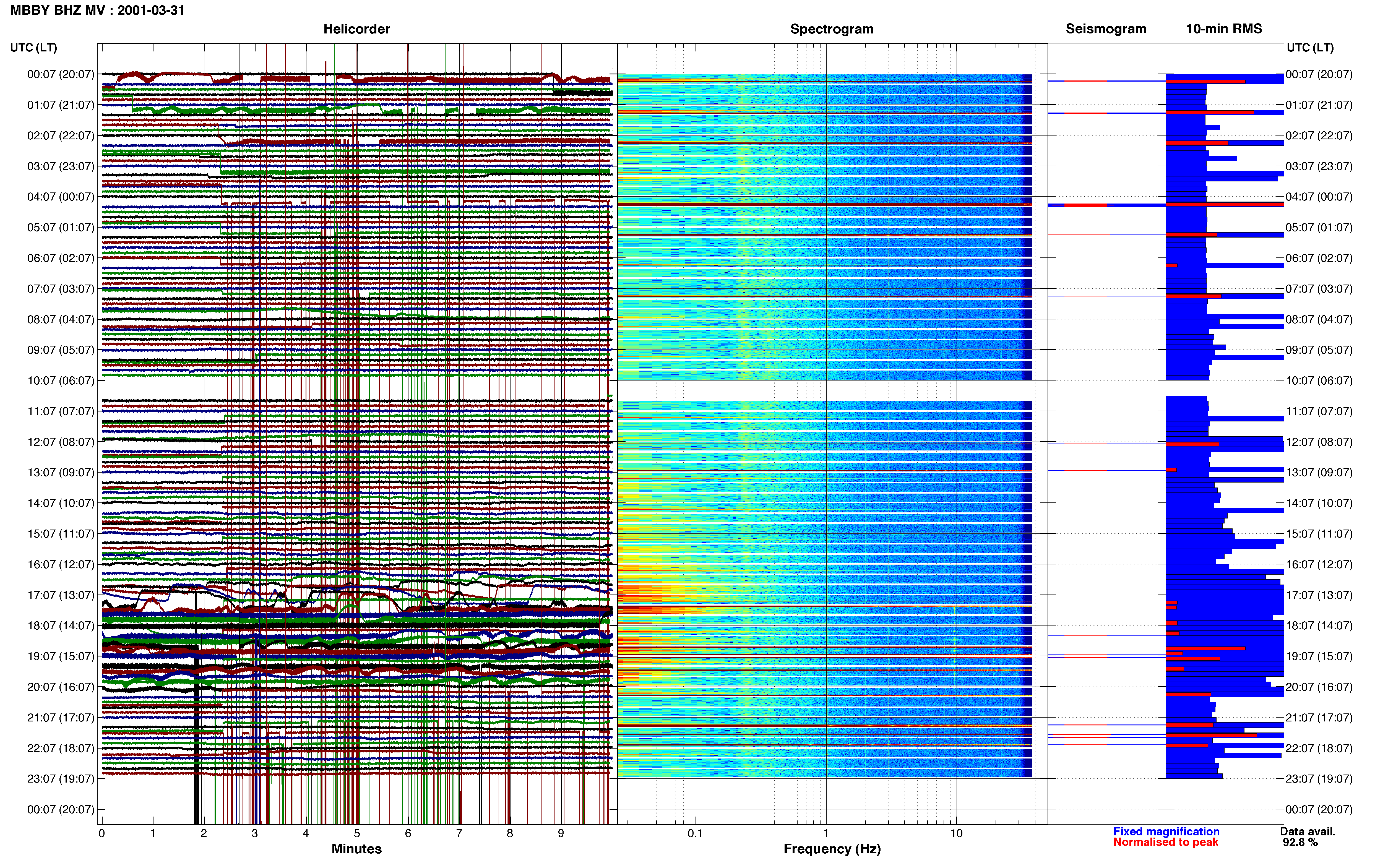Click the "5" tick on the Minutes axis
Image resolution: width=1388 pixels, height=868 pixels.
tap(357, 833)
